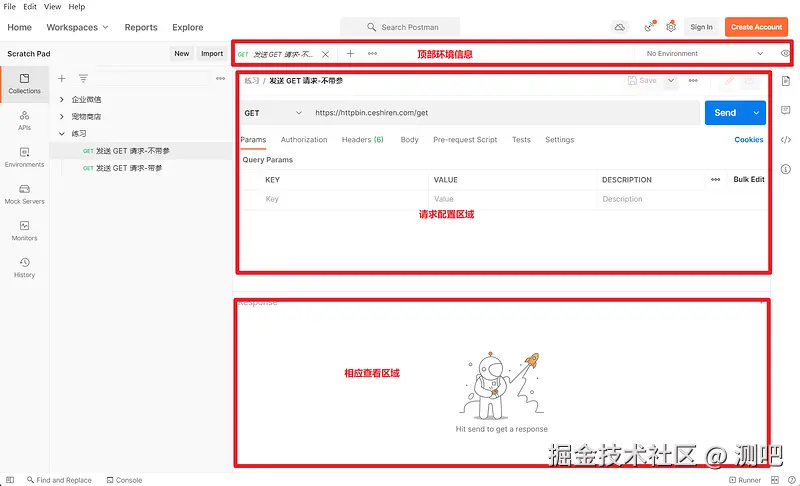Open the Console

coord(124,480)
